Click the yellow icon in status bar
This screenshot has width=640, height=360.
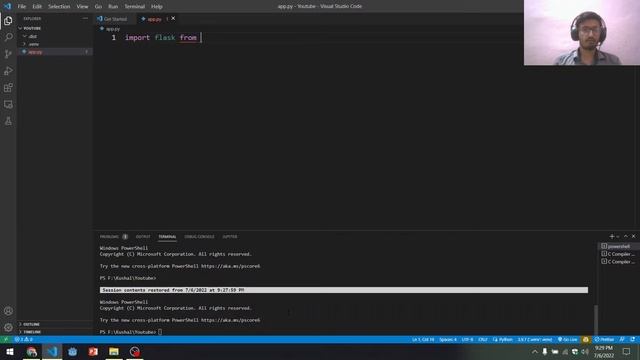586,340
